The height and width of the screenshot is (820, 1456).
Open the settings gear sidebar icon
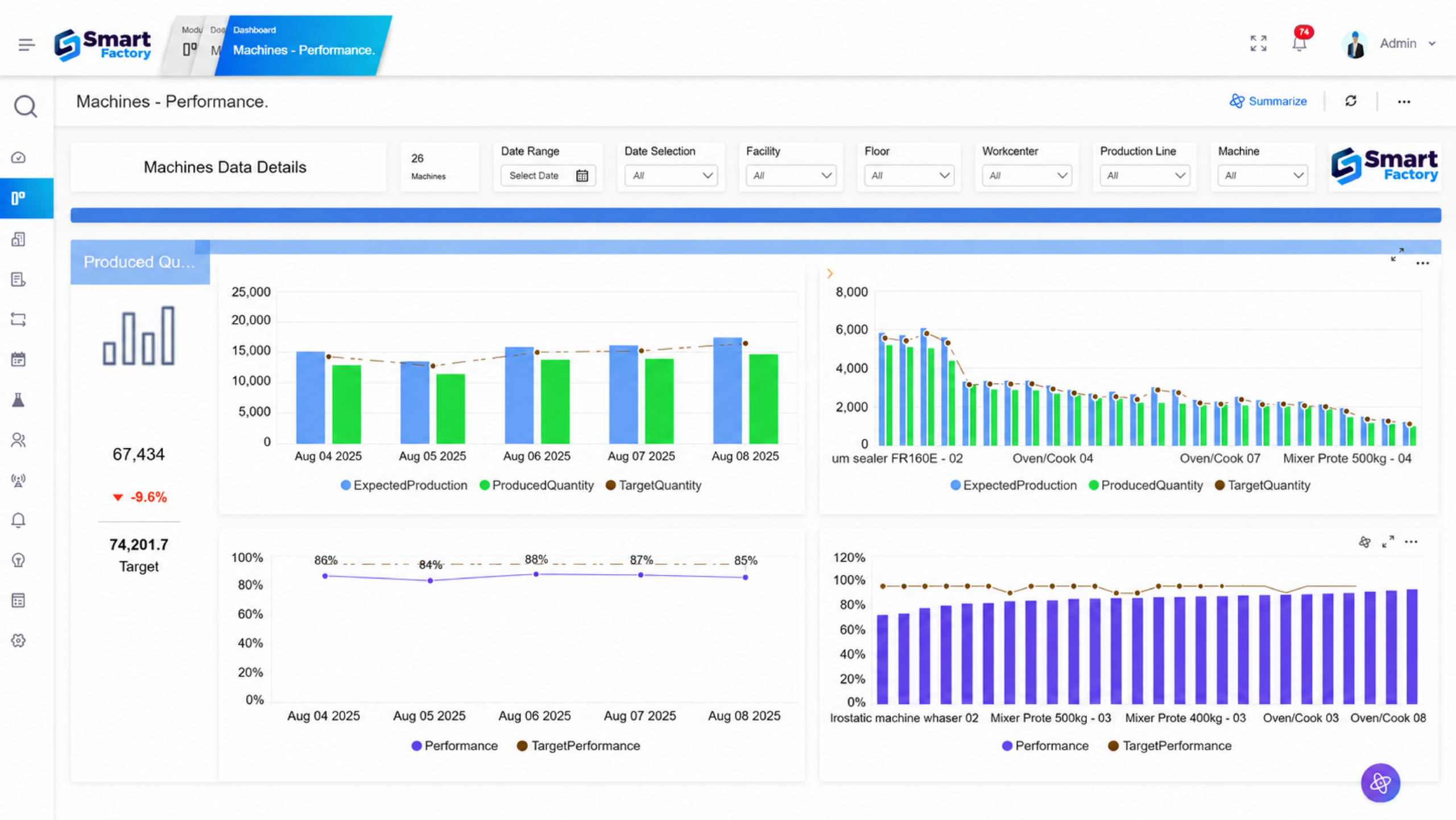pyautogui.click(x=19, y=641)
